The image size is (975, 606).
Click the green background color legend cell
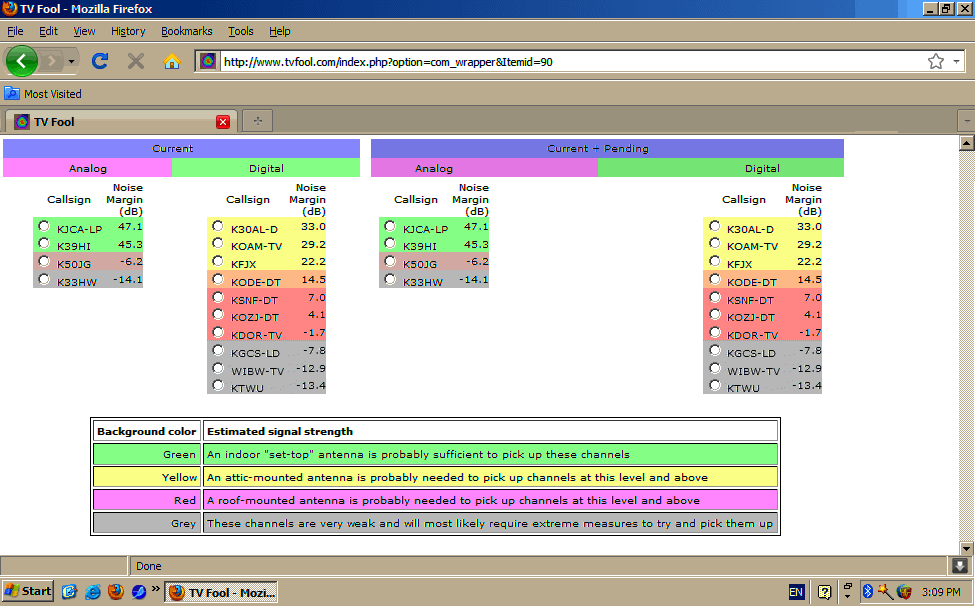coord(146,454)
